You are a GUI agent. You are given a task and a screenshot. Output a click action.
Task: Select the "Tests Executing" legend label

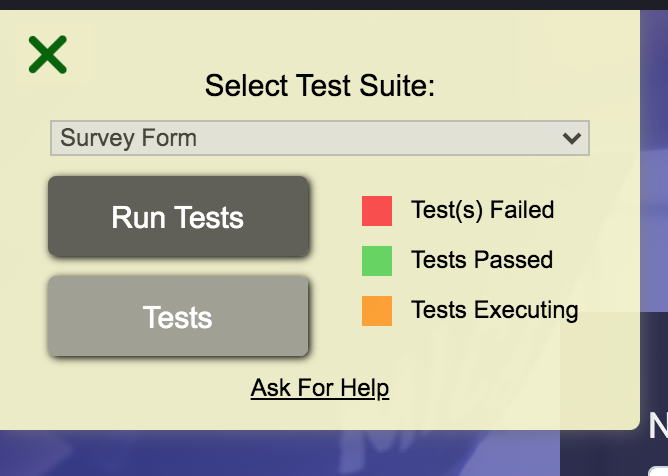pos(494,310)
